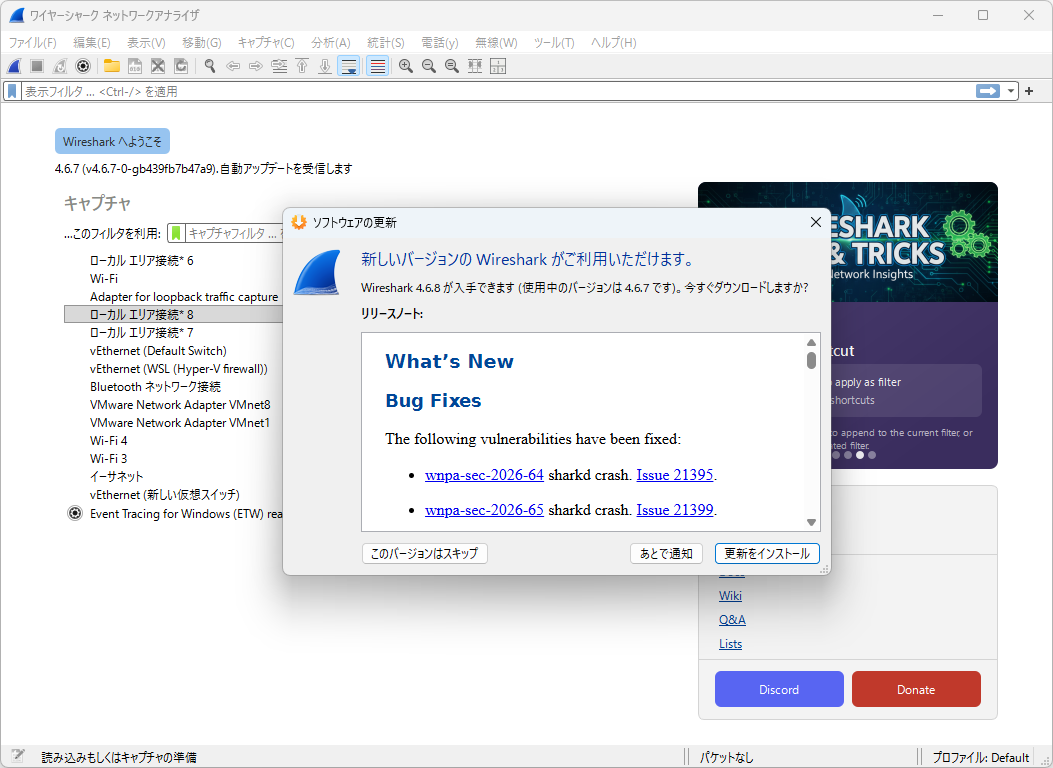Image resolution: width=1053 pixels, height=768 pixels.
Task: Click the resize columns to fit icon
Action: point(475,66)
